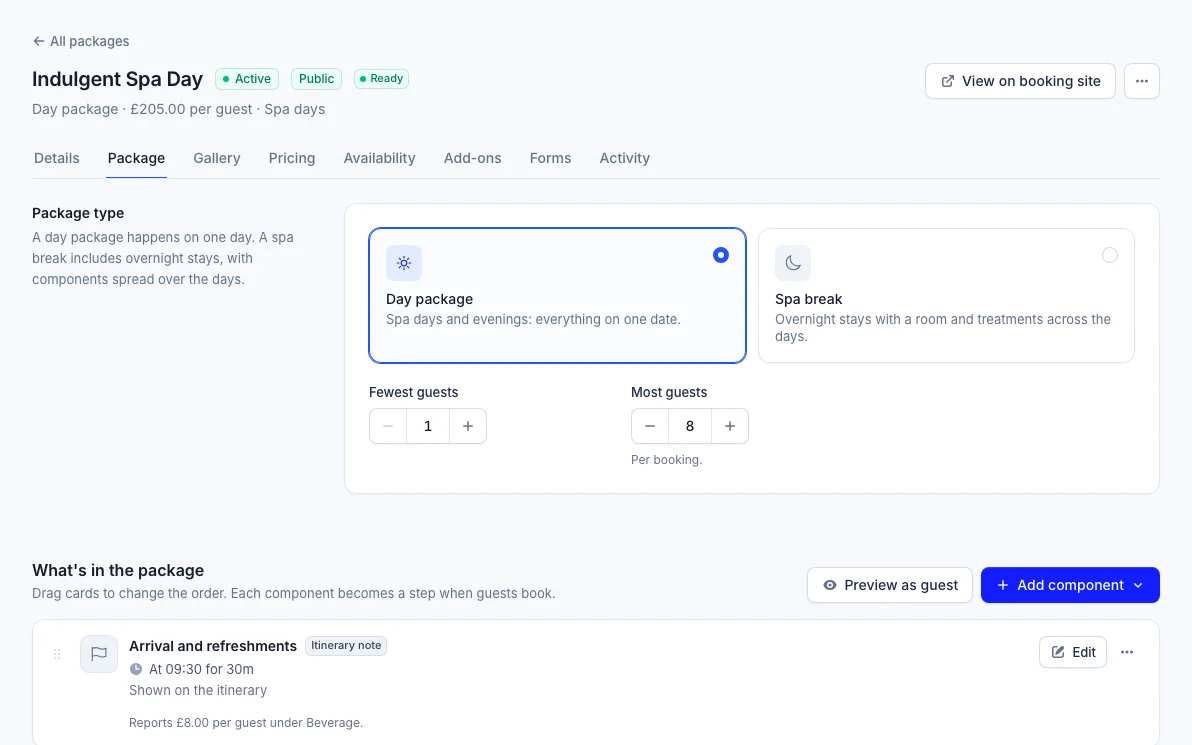The width and height of the screenshot is (1192, 745).
Task: Click View on booking site button
Action: 1019,81
